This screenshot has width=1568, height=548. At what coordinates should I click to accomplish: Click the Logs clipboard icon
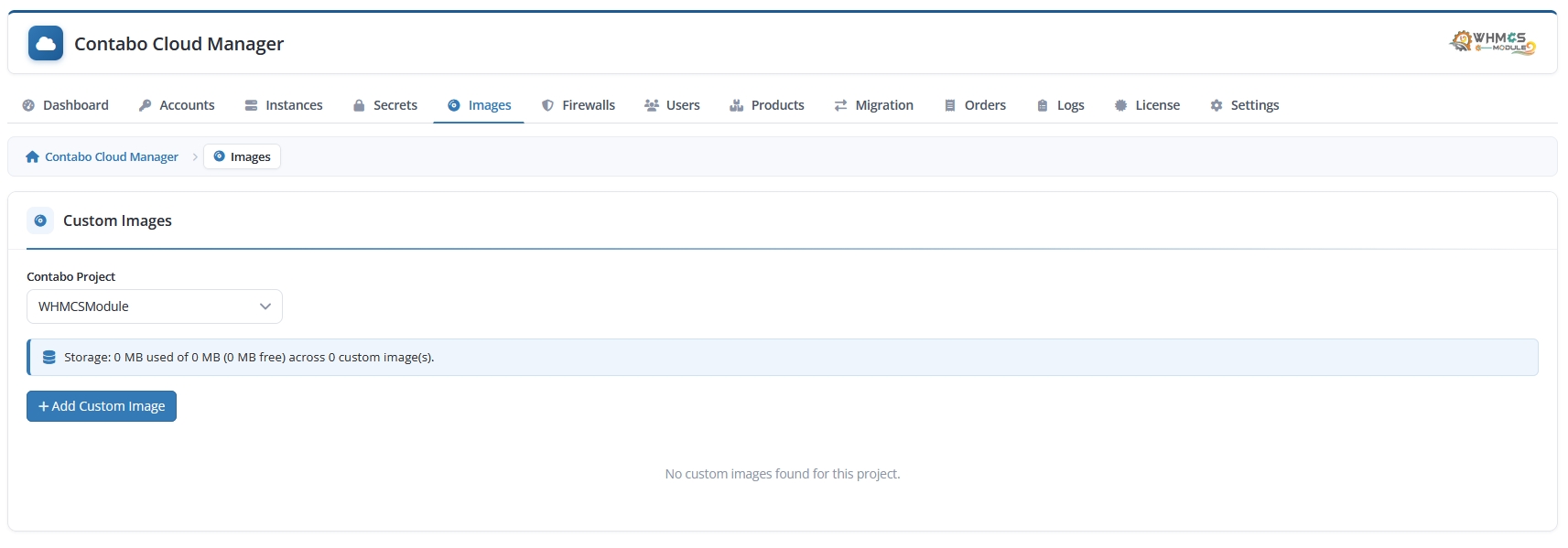[1043, 105]
